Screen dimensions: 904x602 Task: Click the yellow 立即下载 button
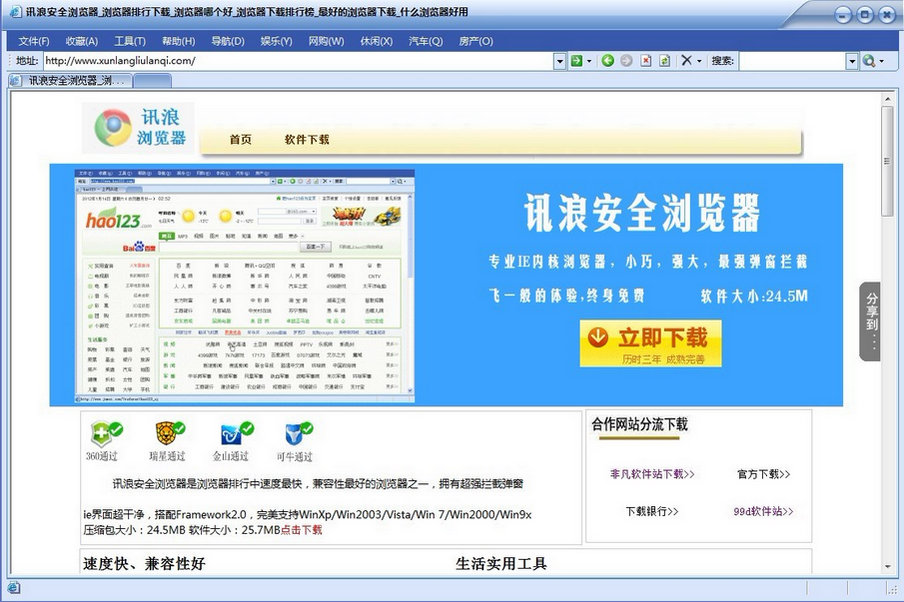[651, 343]
